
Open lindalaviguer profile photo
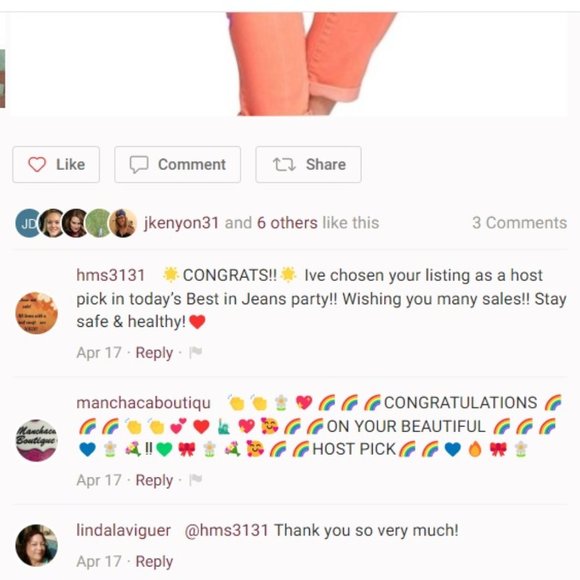(37, 545)
